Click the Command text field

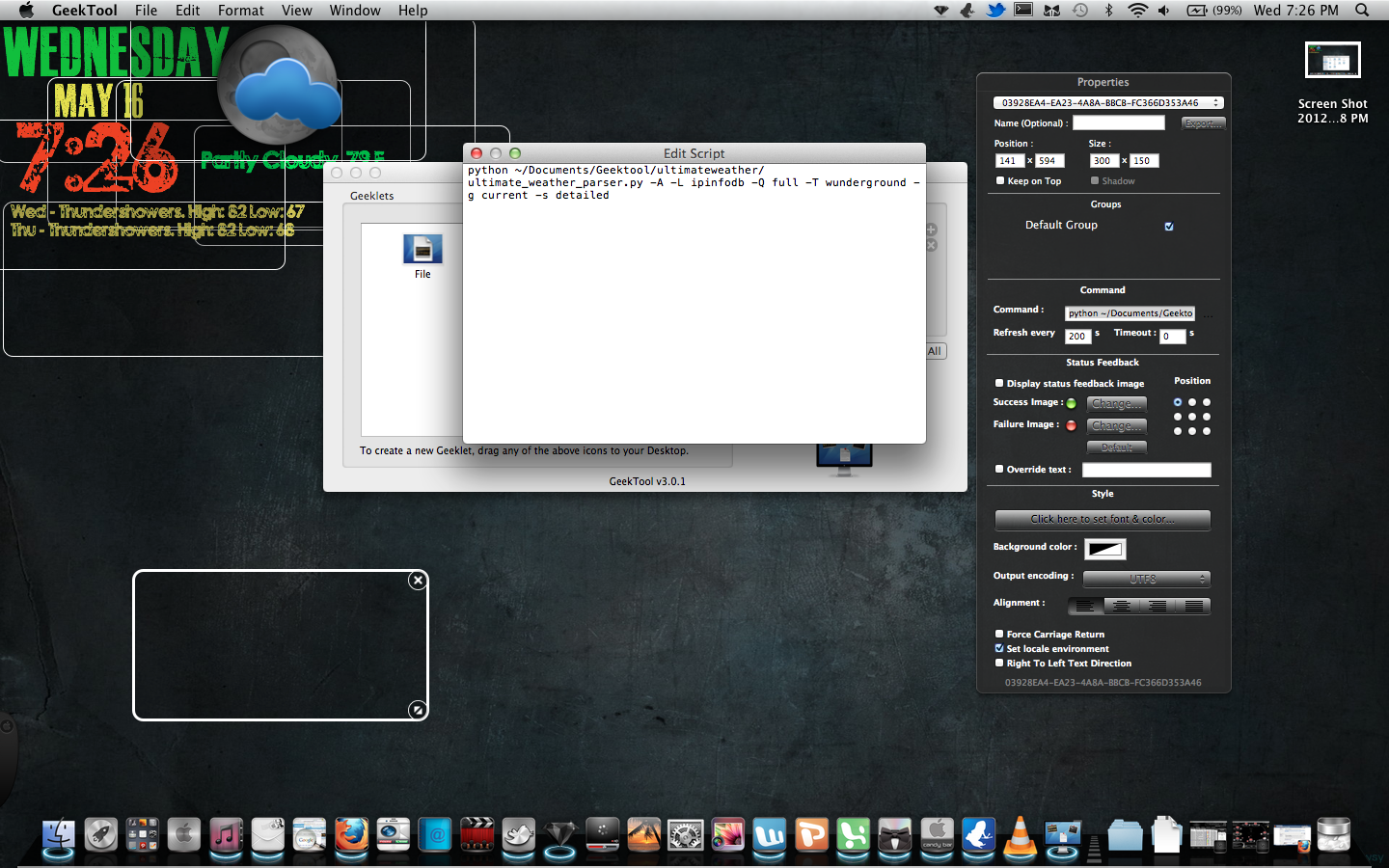1130,313
